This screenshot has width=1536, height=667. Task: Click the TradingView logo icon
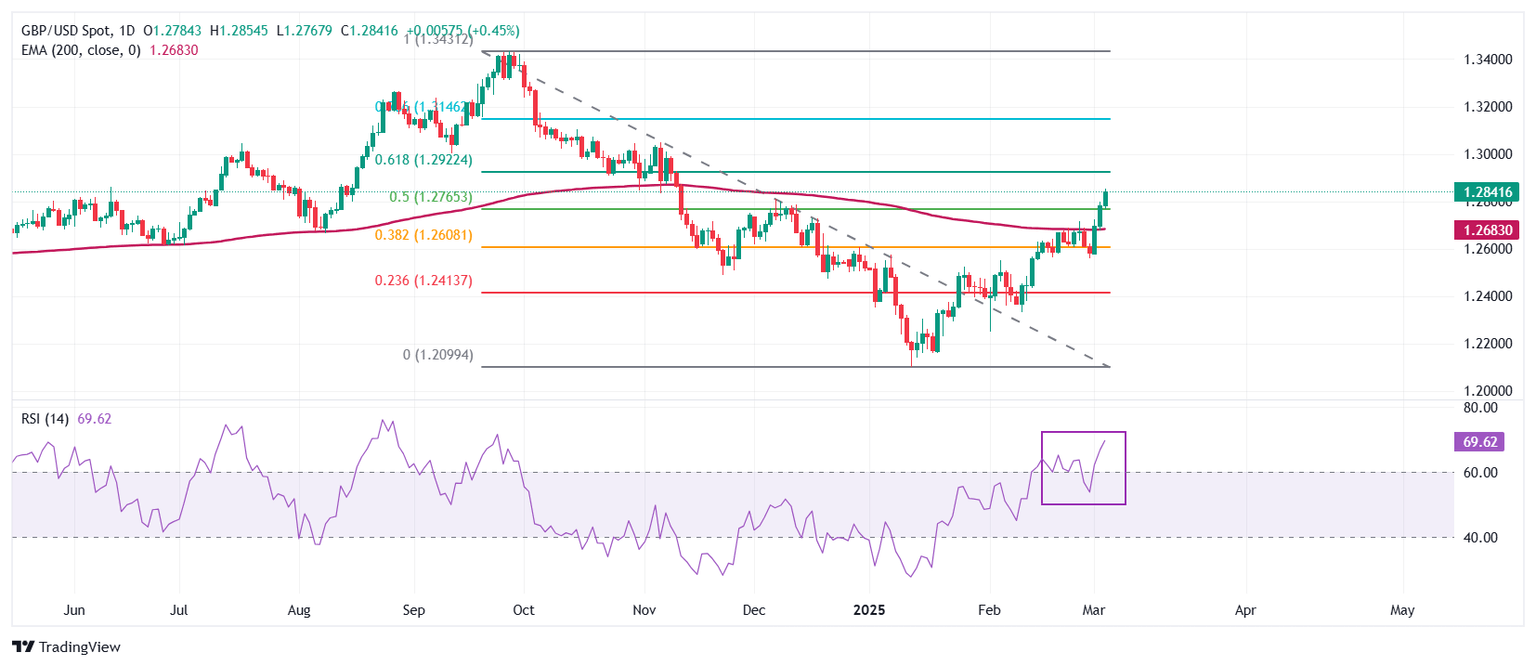[22, 647]
